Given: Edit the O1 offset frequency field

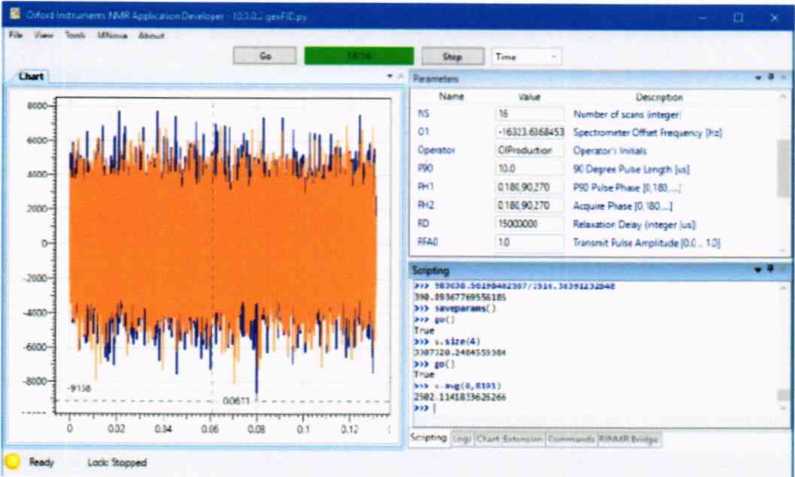Looking at the screenshot, I should coord(529,132).
